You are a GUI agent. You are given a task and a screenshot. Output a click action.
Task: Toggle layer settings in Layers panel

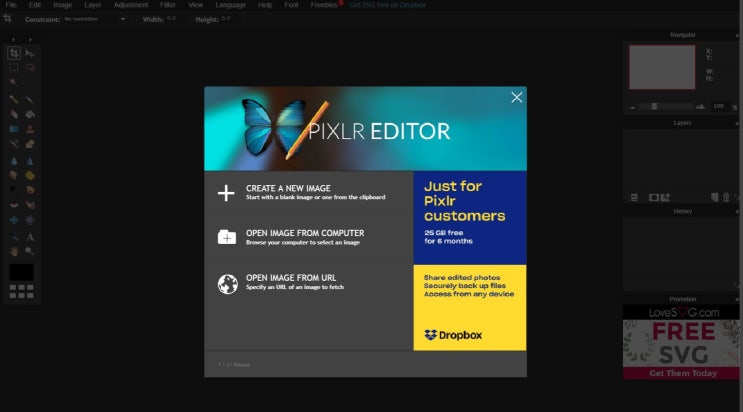tap(634, 197)
